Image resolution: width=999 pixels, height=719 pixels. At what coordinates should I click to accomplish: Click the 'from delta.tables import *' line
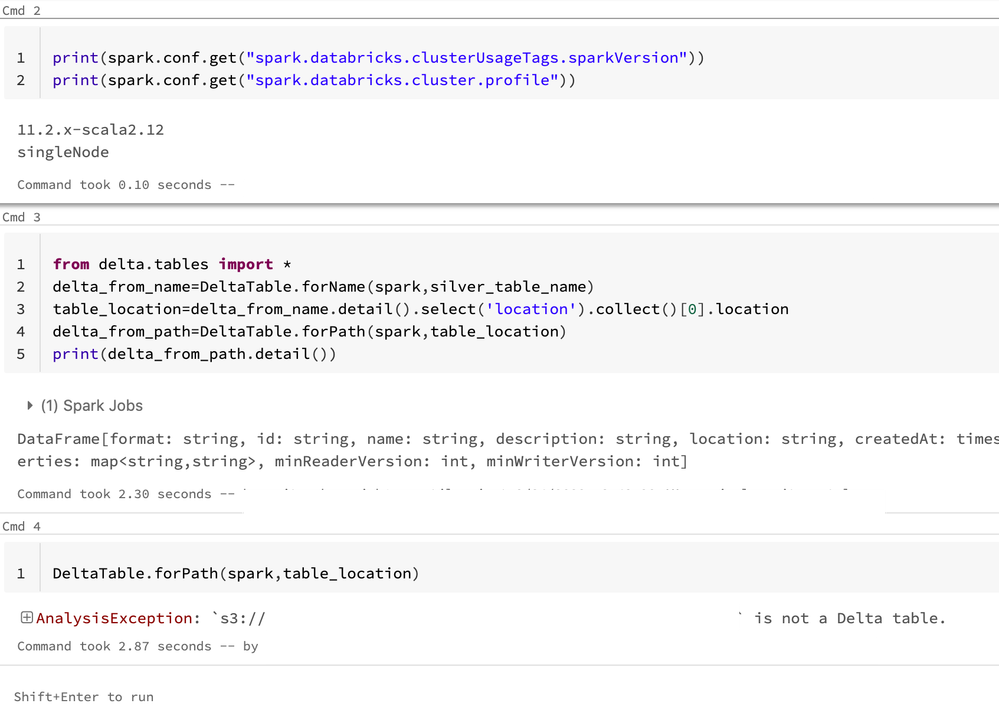click(x=172, y=264)
